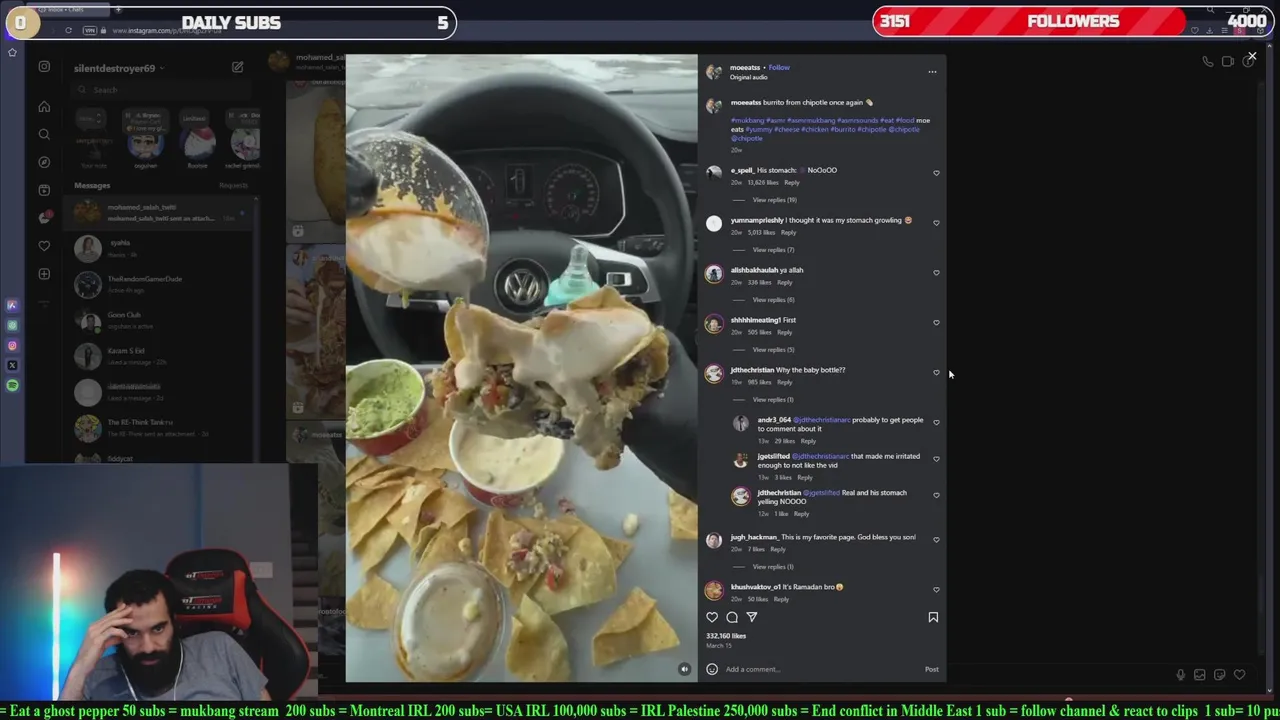
Task: Open Spotify in browser sidebar
Action: (12, 385)
